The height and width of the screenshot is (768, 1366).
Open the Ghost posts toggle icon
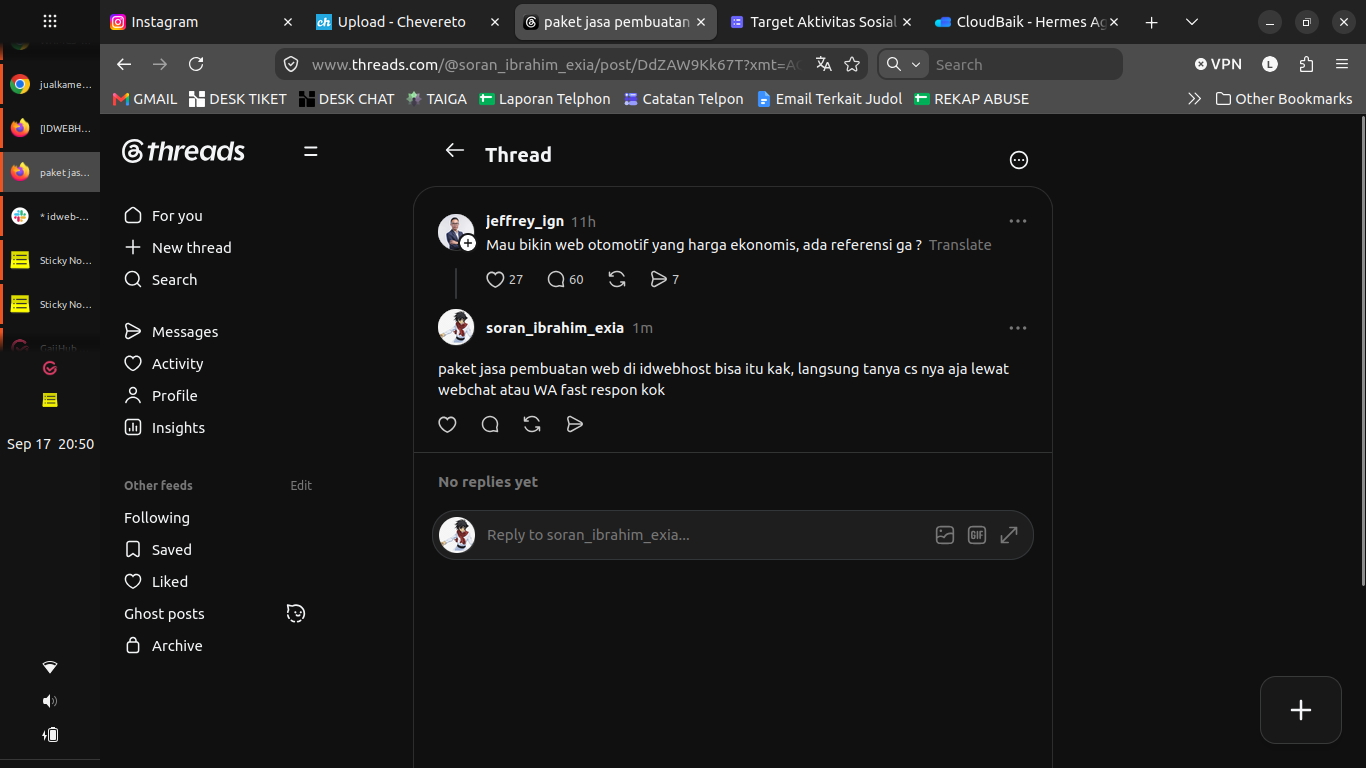pos(296,613)
